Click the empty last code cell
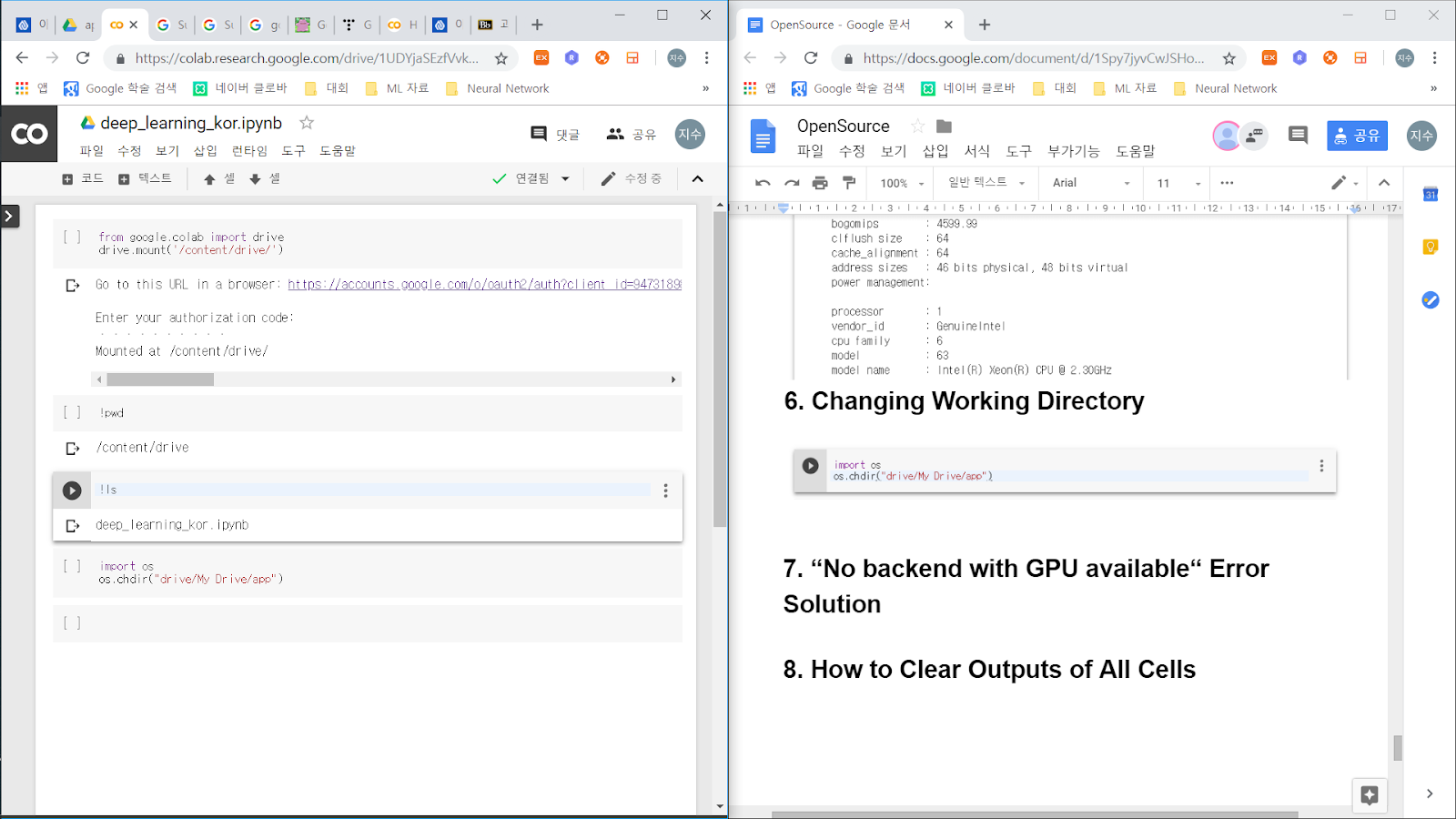Viewport: 1456px width, 819px height. tap(368, 623)
